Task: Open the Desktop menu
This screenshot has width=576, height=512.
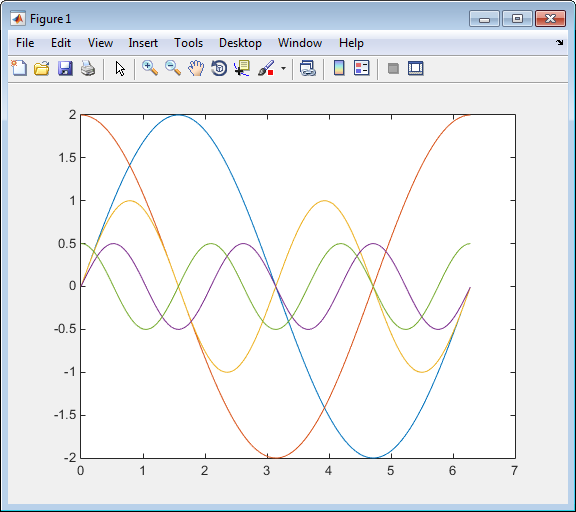Action: [240, 43]
